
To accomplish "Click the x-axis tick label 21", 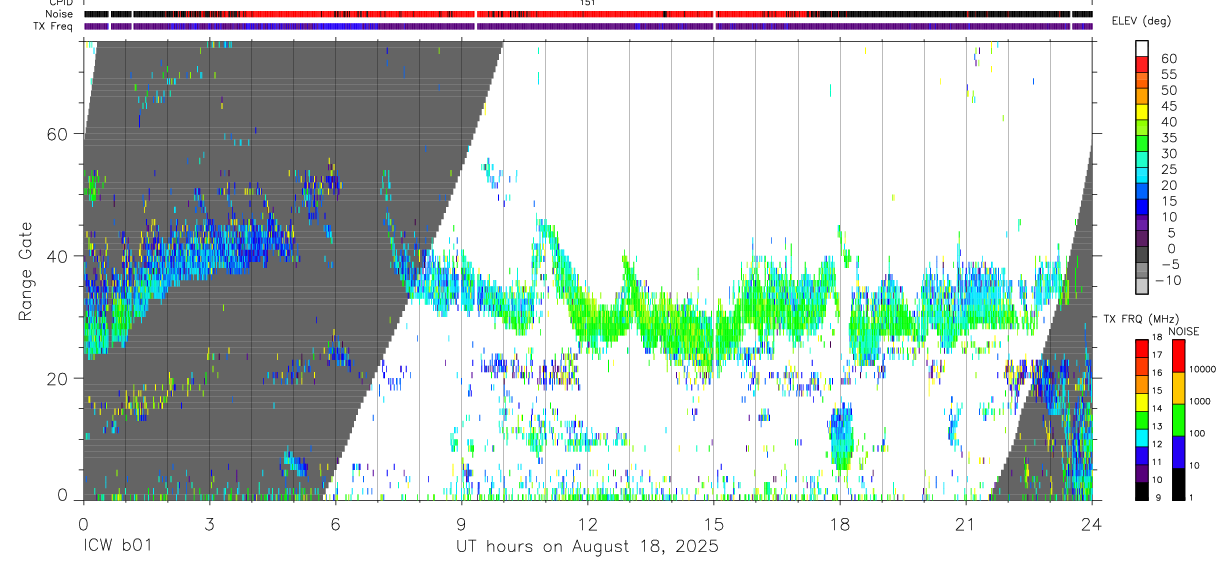I will 966,524.
